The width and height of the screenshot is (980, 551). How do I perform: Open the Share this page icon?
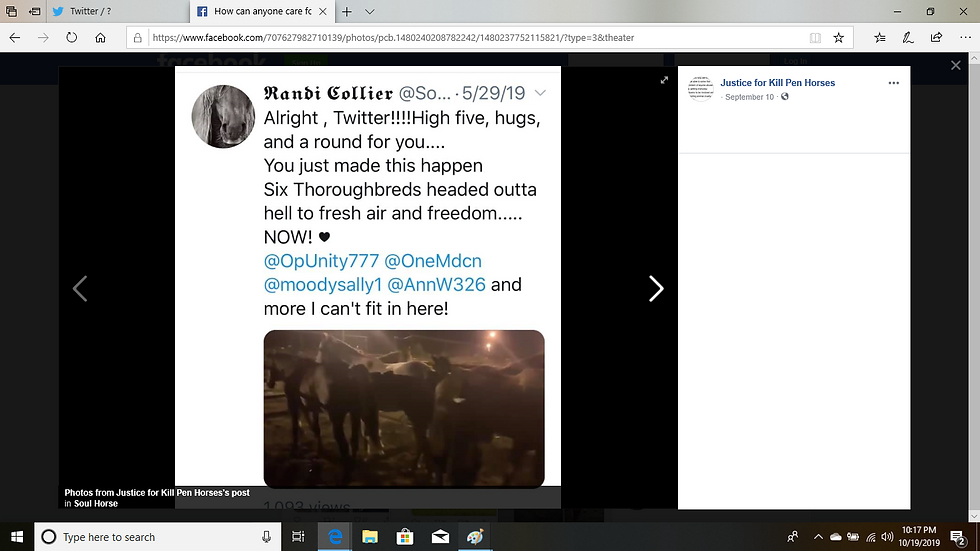click(x=936, y=37)
